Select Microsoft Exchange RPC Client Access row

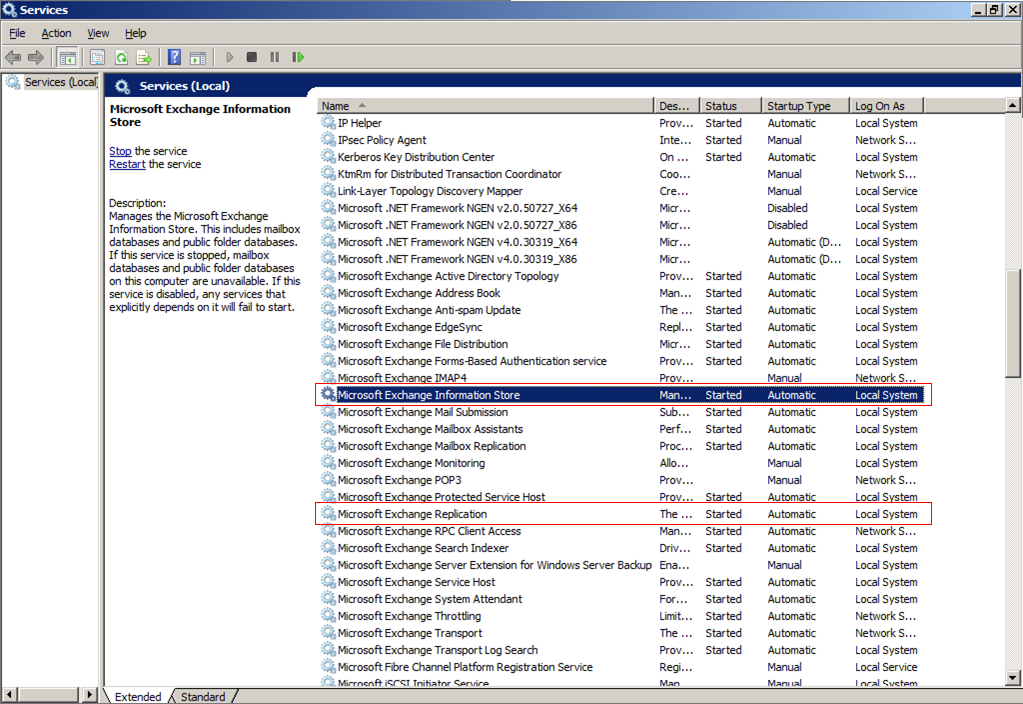pos(622,530)
